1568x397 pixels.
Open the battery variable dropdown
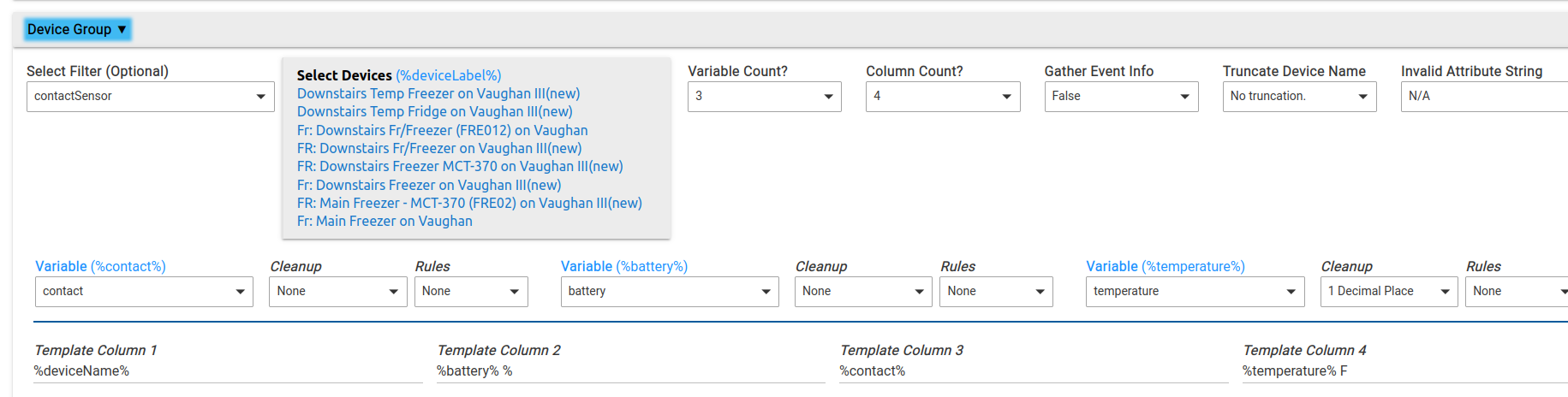(x=670, y=292)
